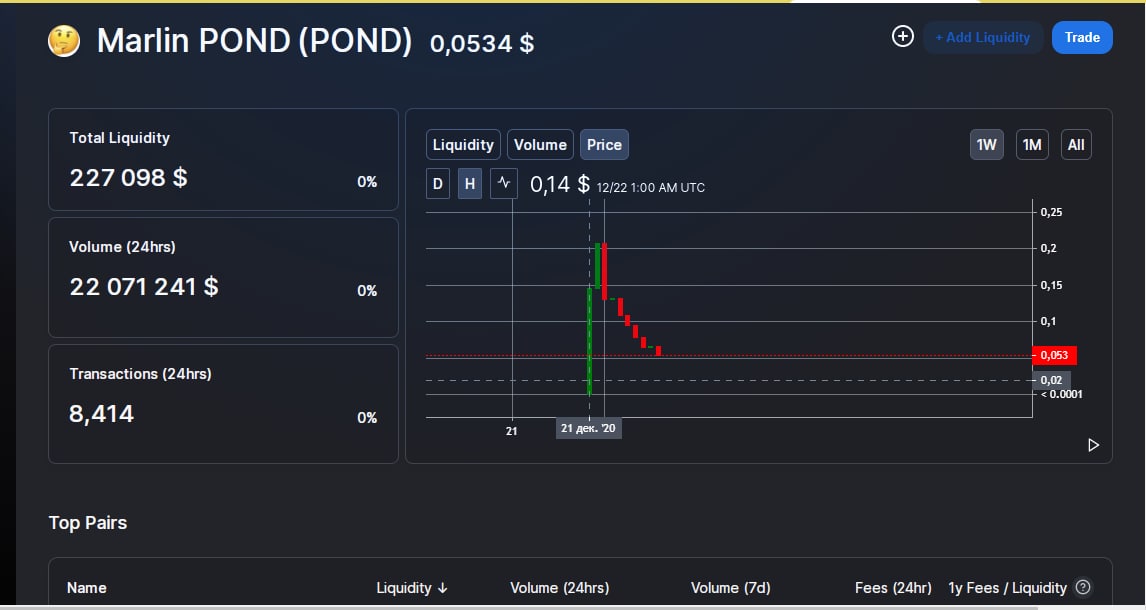Click the blue Trade button
Viewport: 1146px width, 610px height.
pyautogui.click(x=1082, y=37)
